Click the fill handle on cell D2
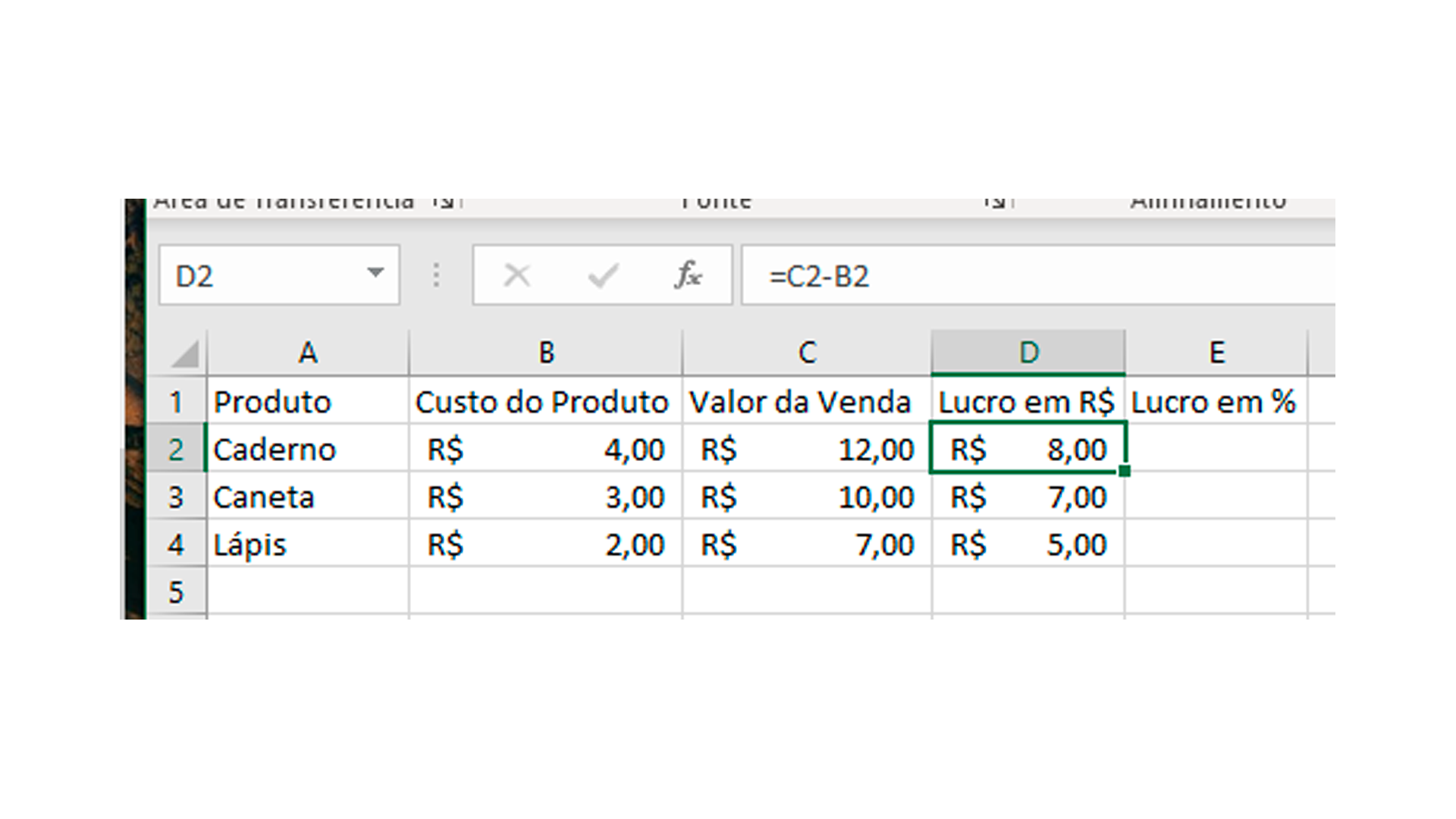The image size is (1456, 819). [x=1124, y=472]
